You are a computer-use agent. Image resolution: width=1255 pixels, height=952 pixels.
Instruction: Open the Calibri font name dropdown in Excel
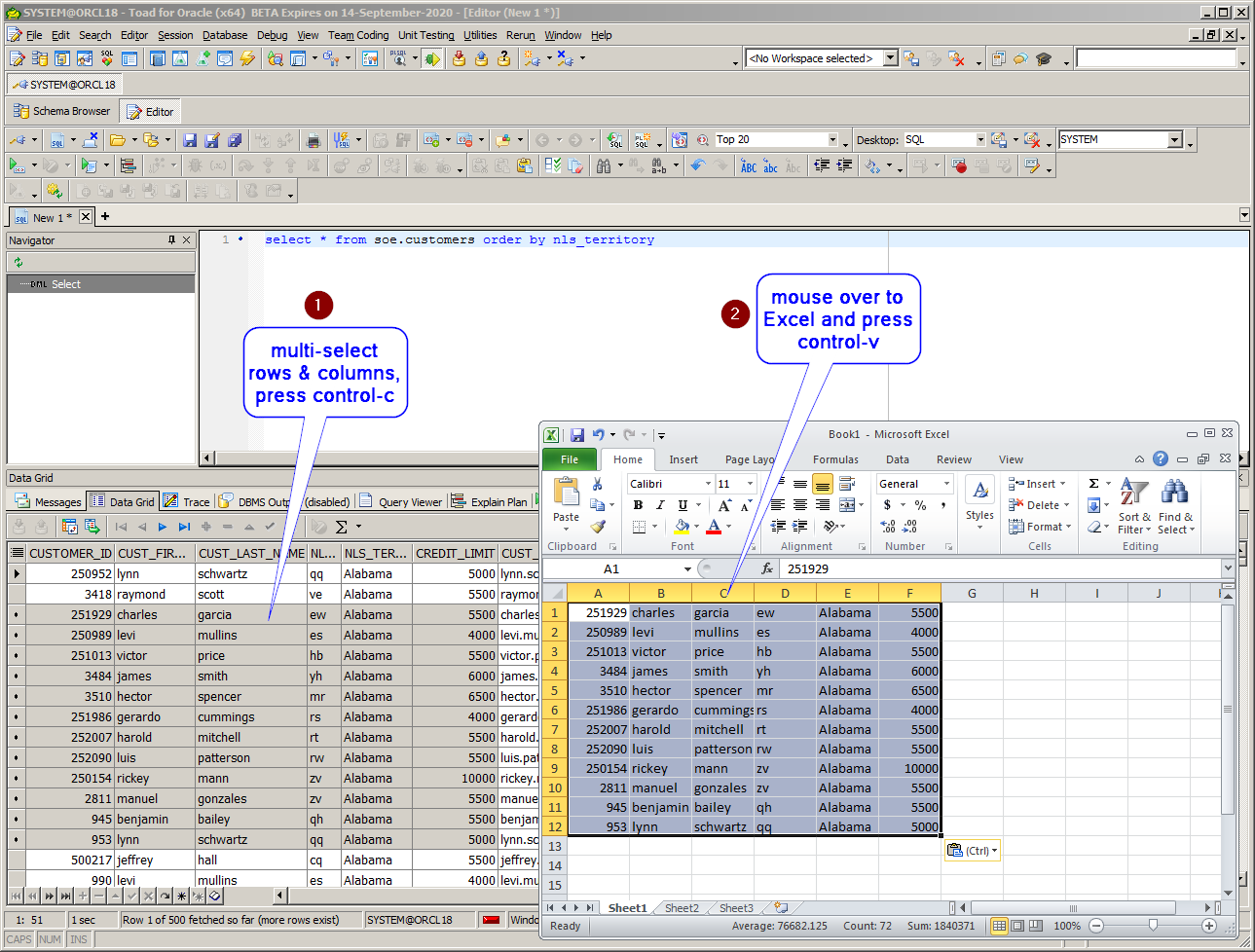tap(708, 484)
